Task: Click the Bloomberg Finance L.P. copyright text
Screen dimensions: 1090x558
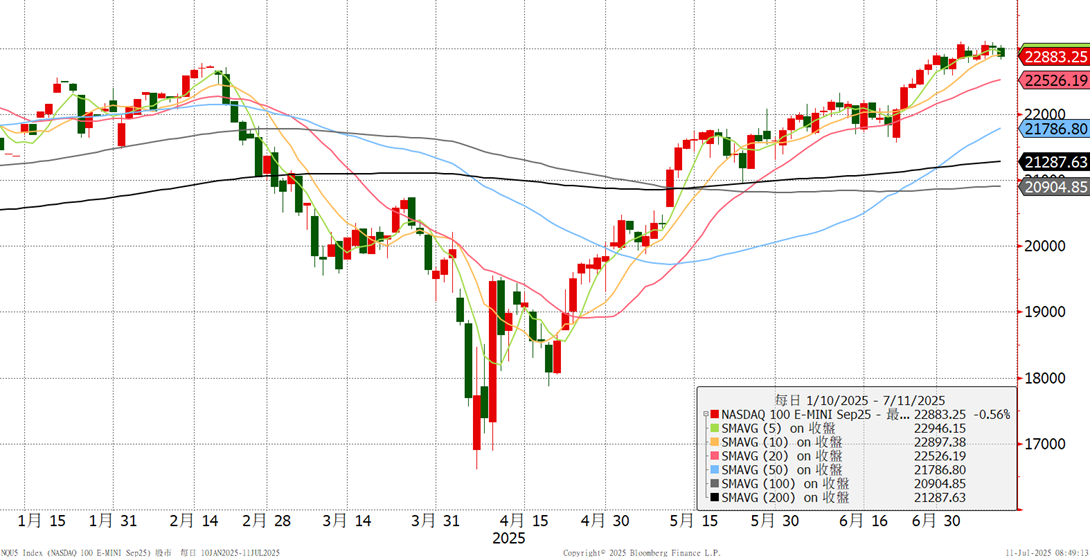Action: (641, 553)
